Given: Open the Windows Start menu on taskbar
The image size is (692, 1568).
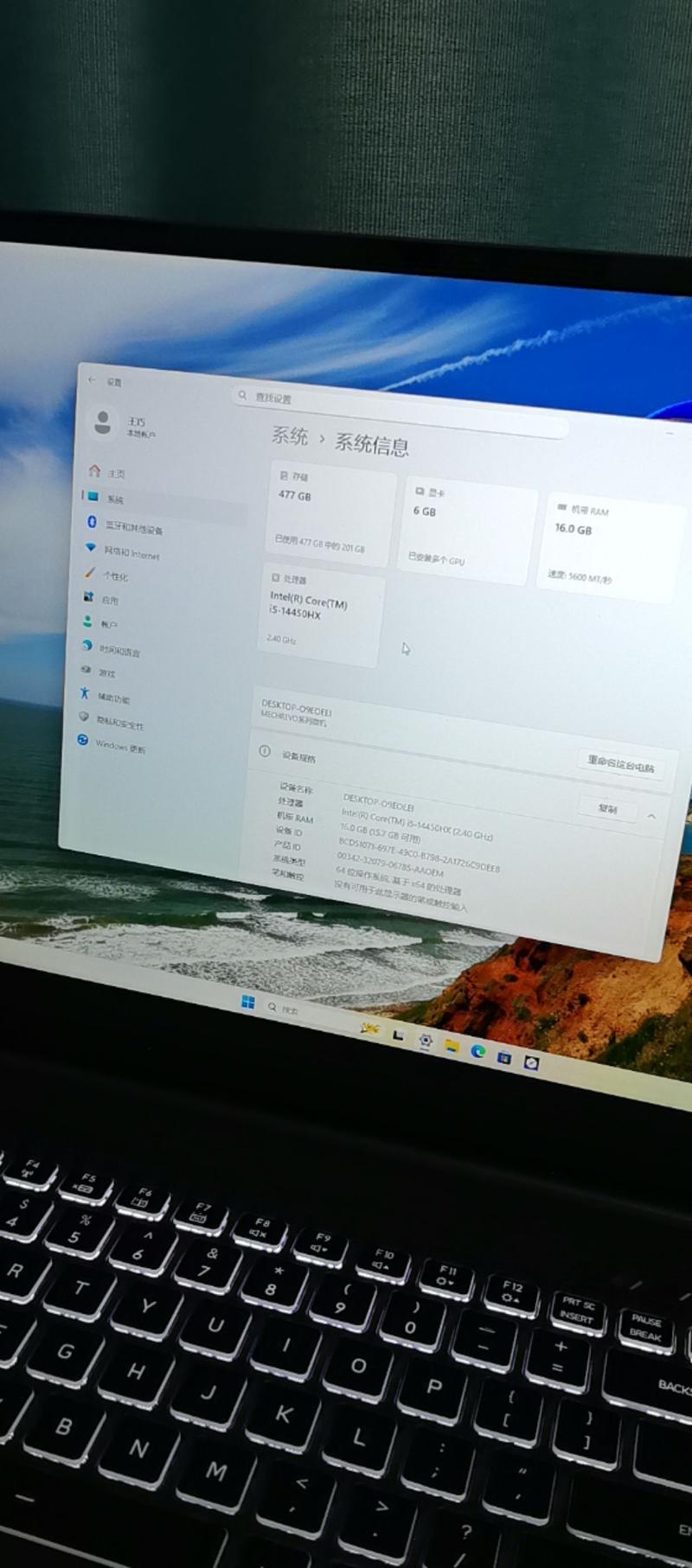Looking at the screenshot, I should (248, 1002).
